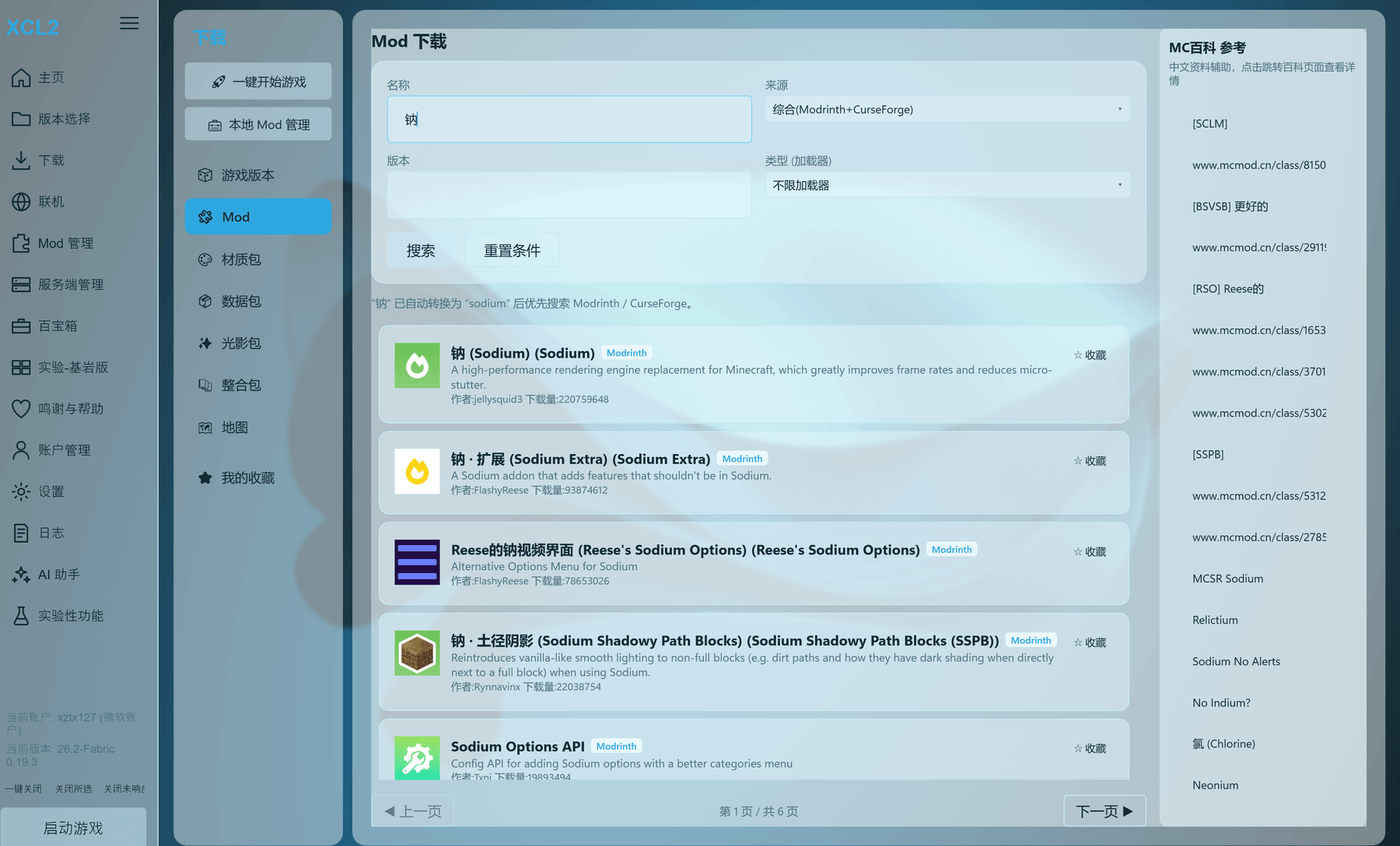Click the 地图 map icon
This screenshot has width=1400, height=846.
tap(205, 428)
